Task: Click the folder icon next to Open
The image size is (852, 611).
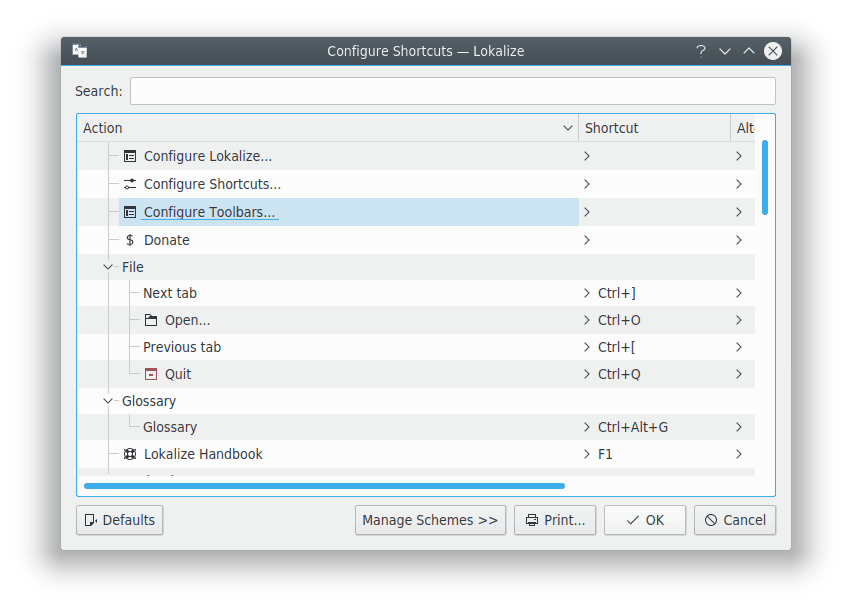Action: coord(150,319)
